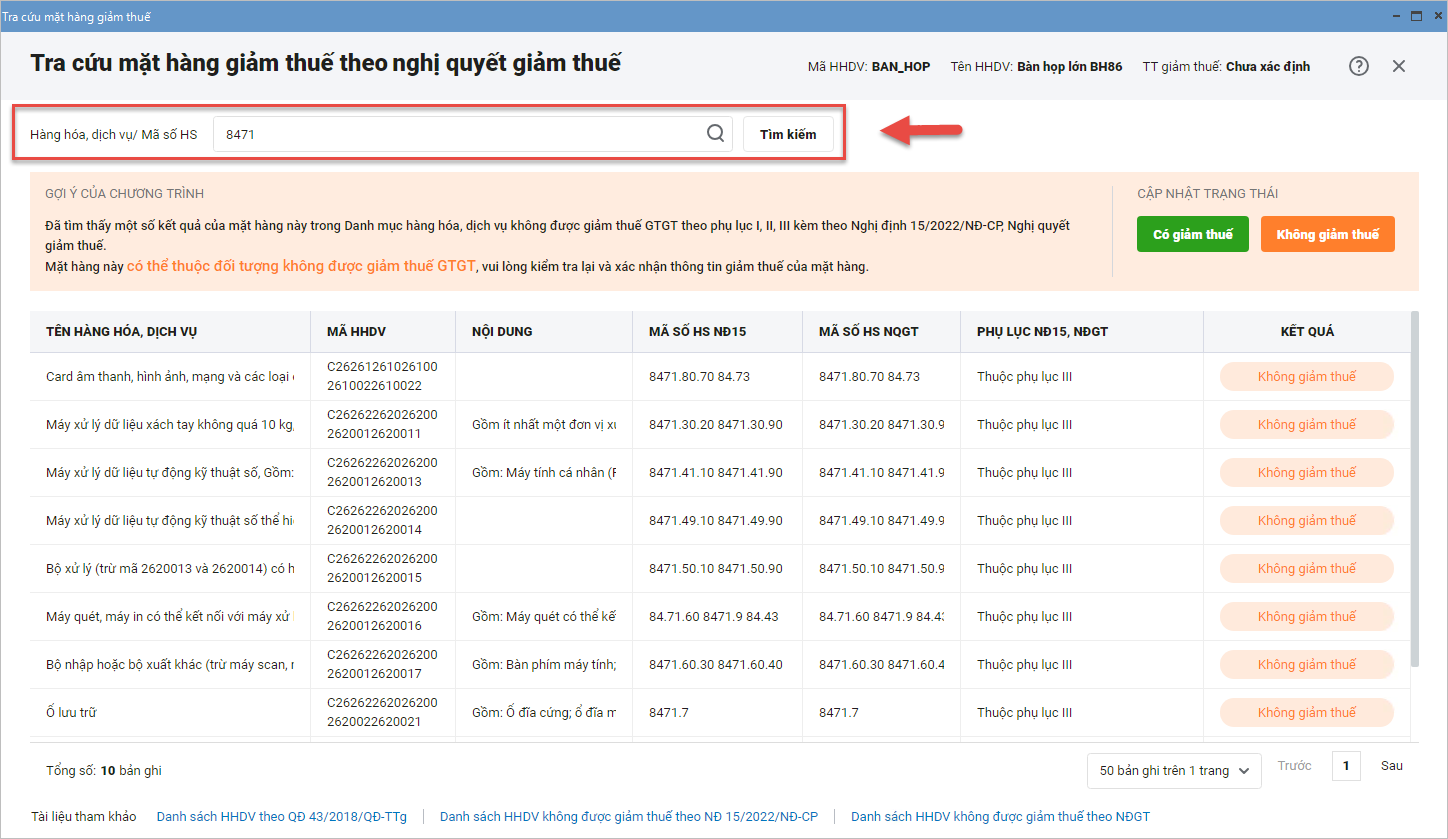This screenshot has width=1448, height=839.
Task: Click the HS code search input field
Action: 460,134
